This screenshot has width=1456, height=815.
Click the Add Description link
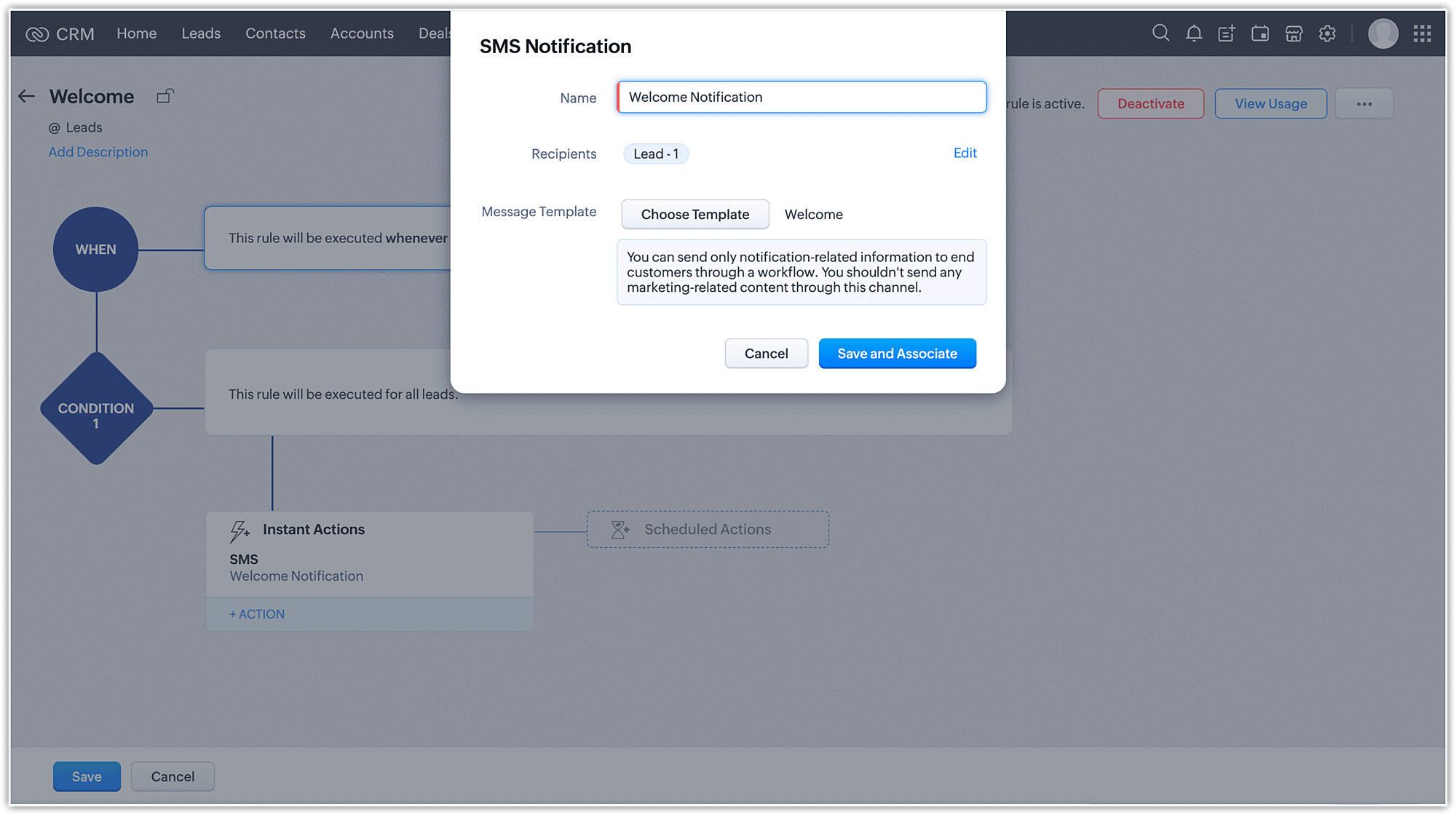click(98, 152)
